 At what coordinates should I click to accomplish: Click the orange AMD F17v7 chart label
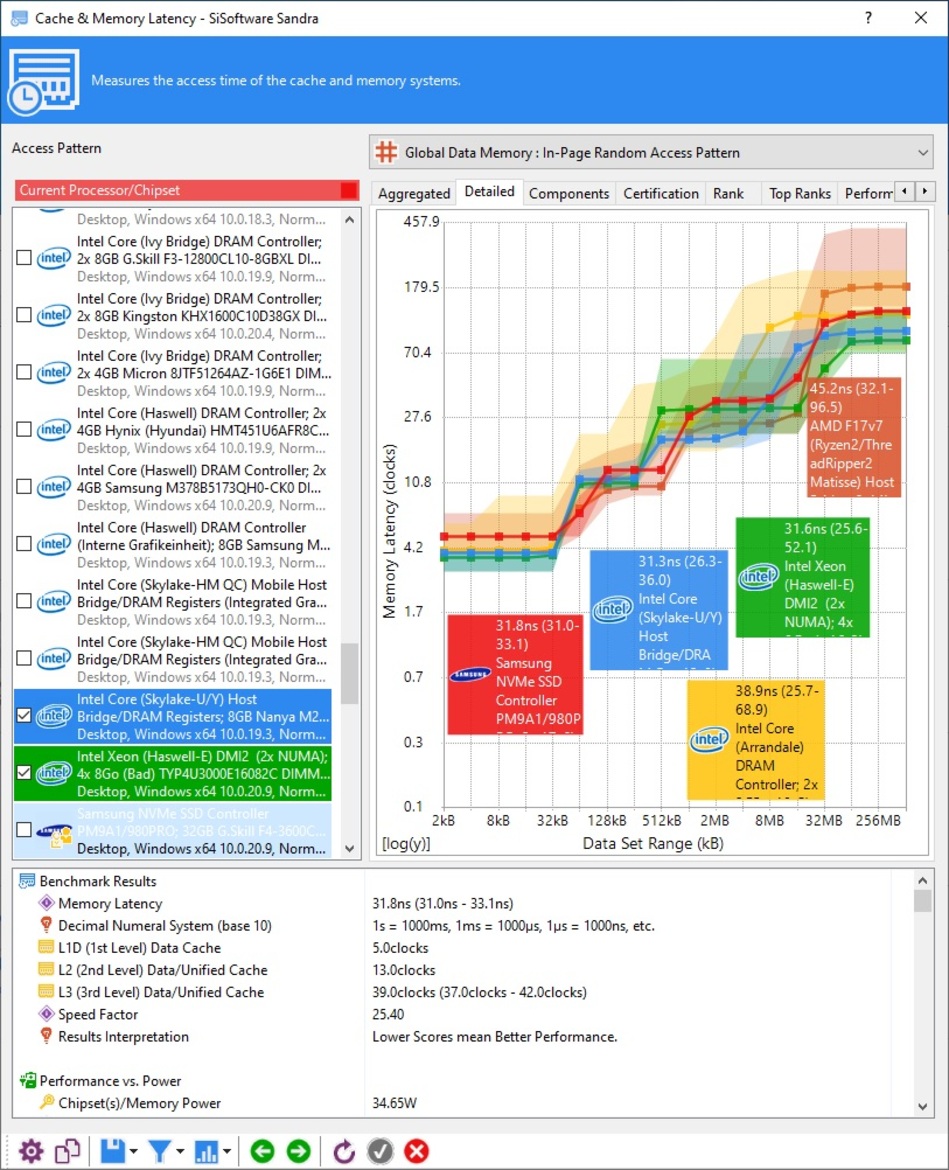click(854, 437)
